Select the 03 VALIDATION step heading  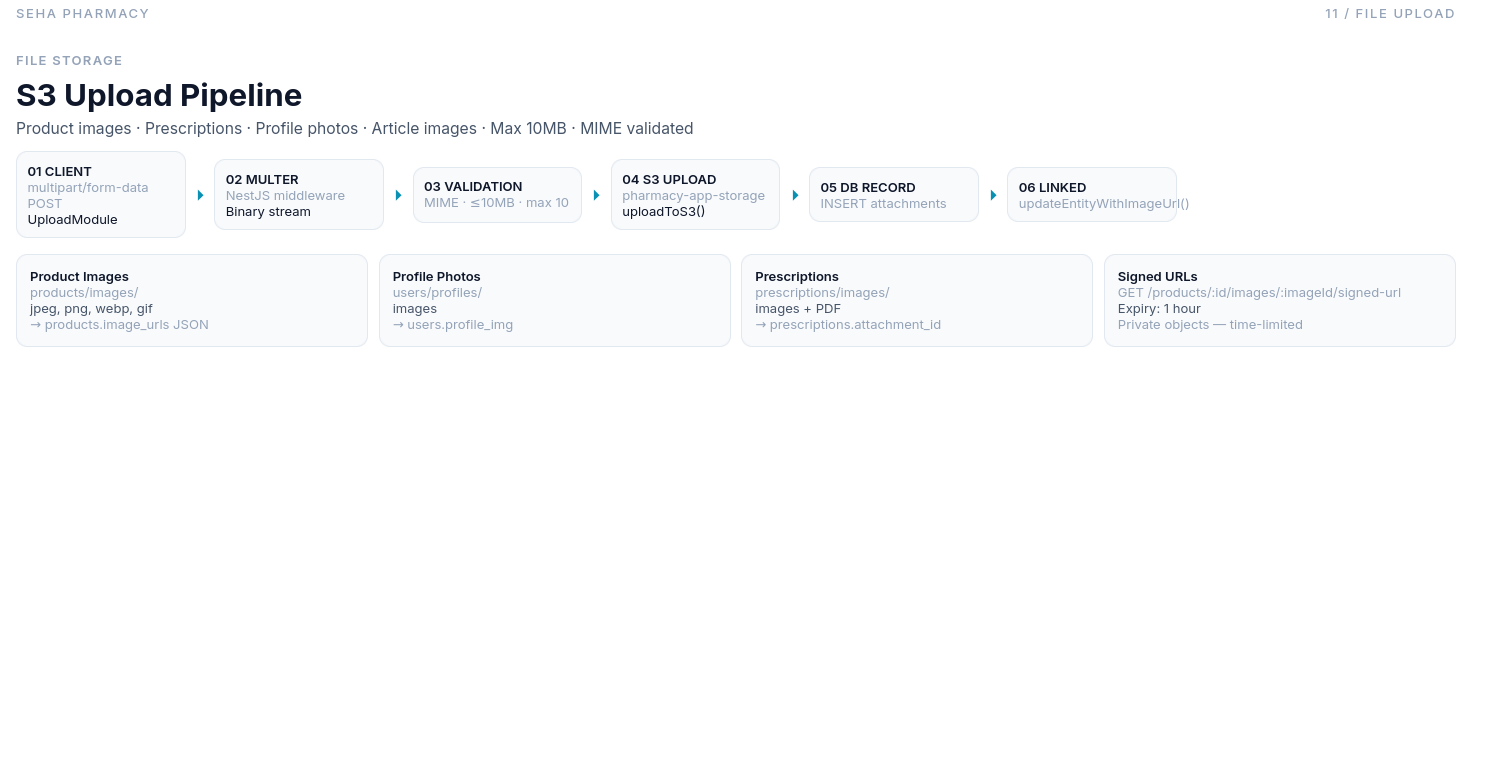coord(473,187)
